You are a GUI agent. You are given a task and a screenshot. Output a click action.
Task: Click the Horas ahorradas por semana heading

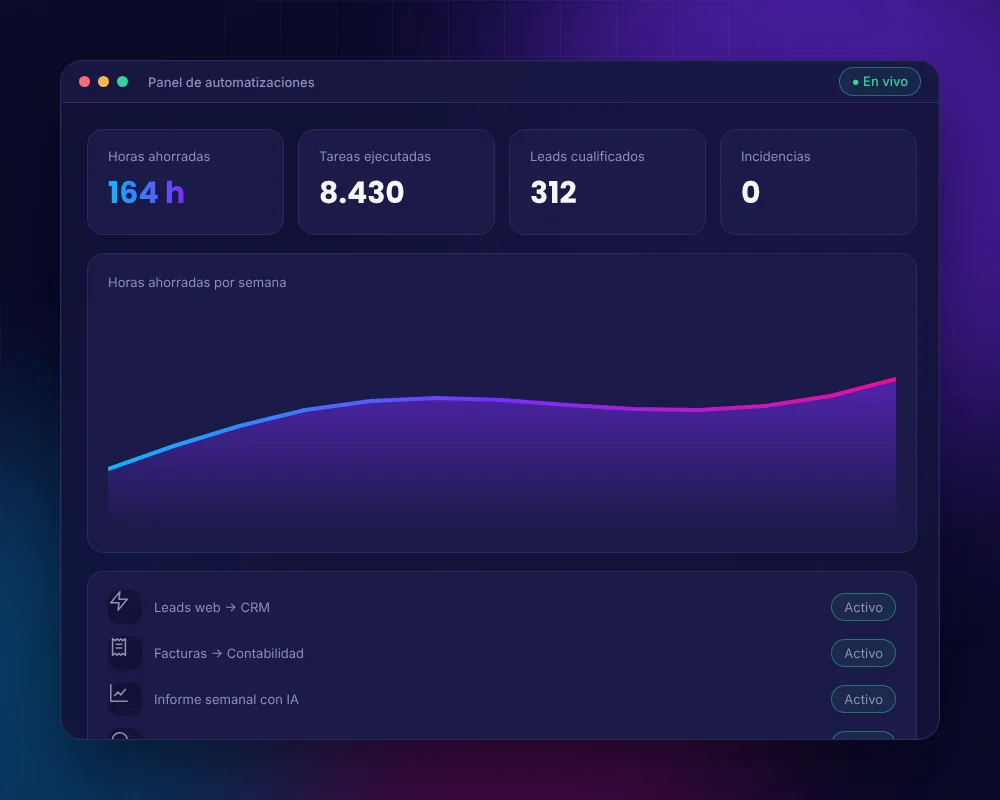tap(197, 283)
